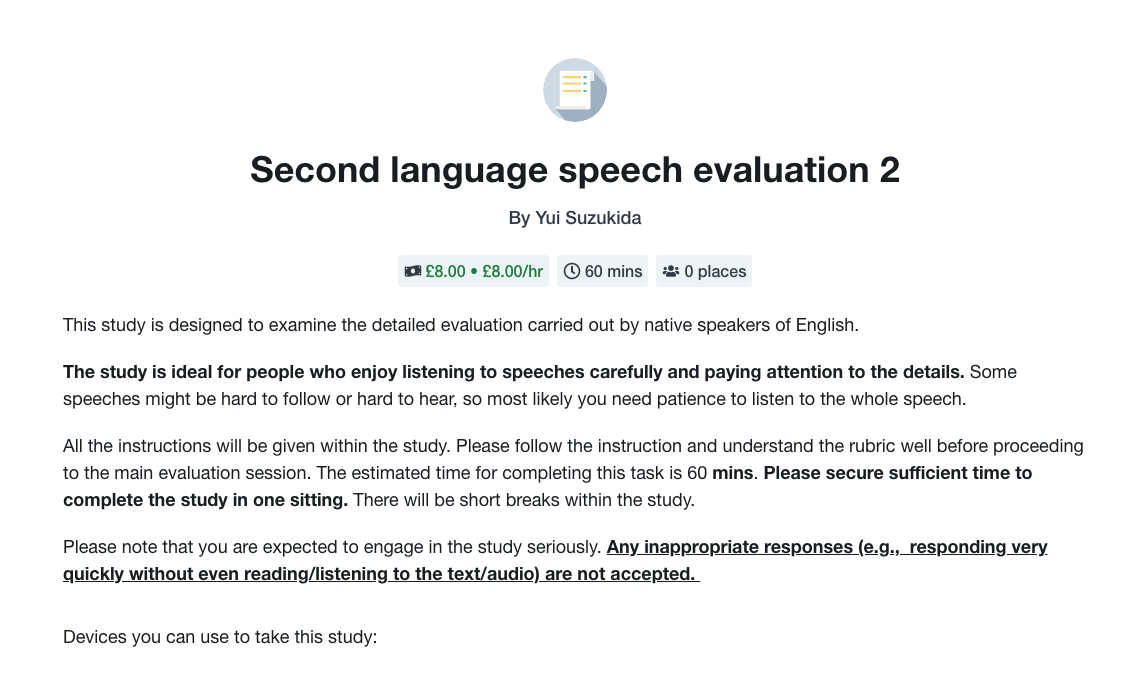Click the cash icon in reward badge

tap(413, 271)
